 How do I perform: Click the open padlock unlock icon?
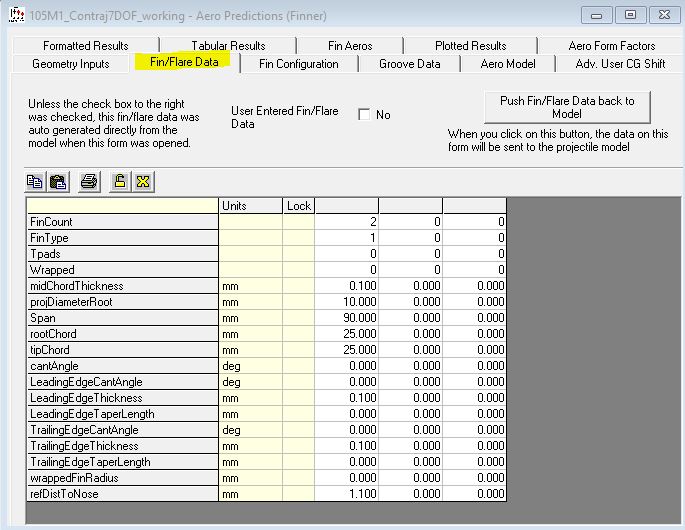click(x=119, y=181)
